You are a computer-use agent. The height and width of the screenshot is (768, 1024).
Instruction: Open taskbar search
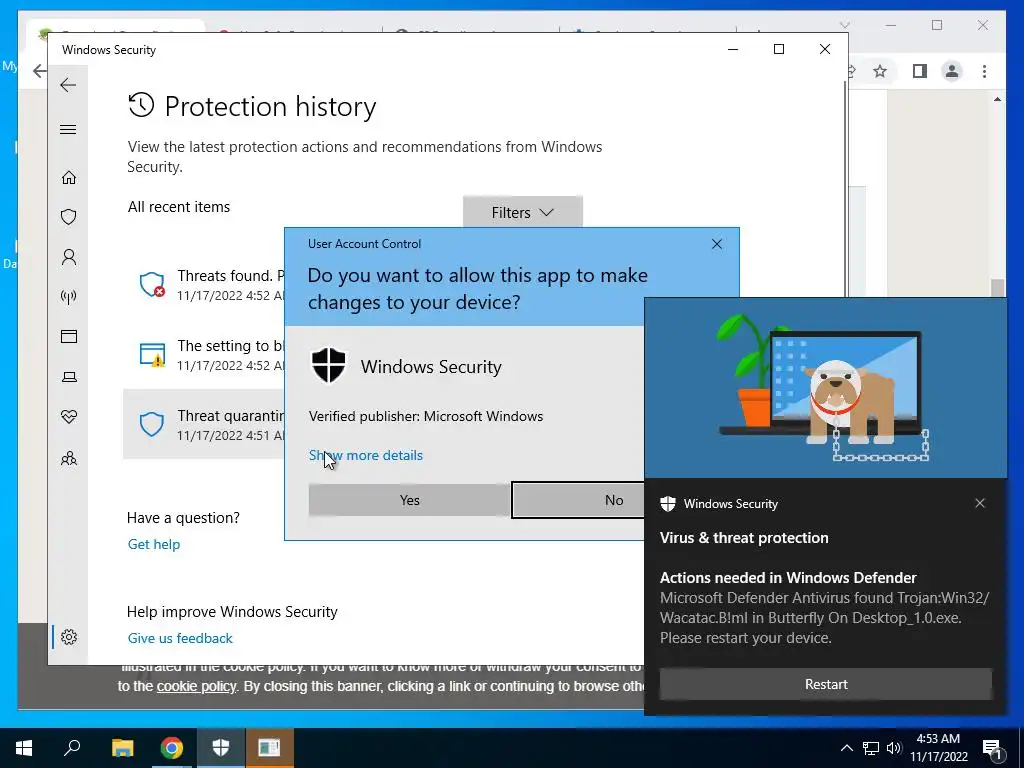(72, 748)
